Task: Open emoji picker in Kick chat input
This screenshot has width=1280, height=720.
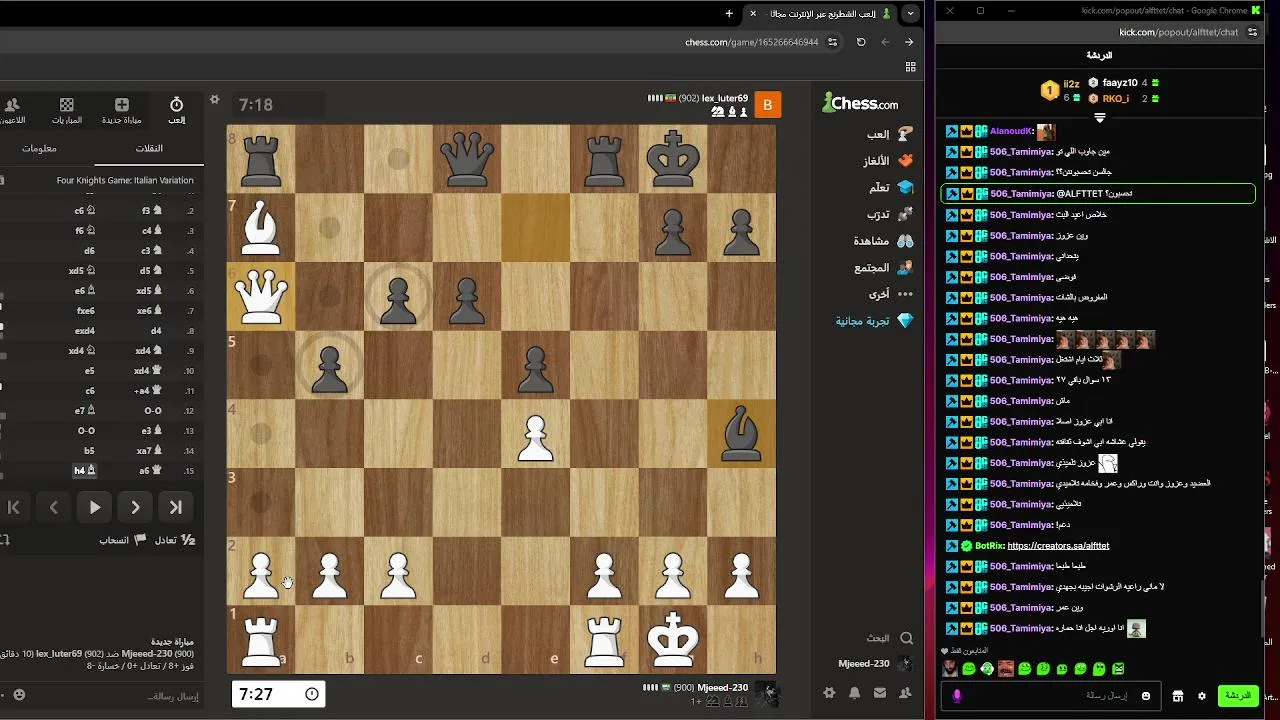Action: click(1146, 696)
